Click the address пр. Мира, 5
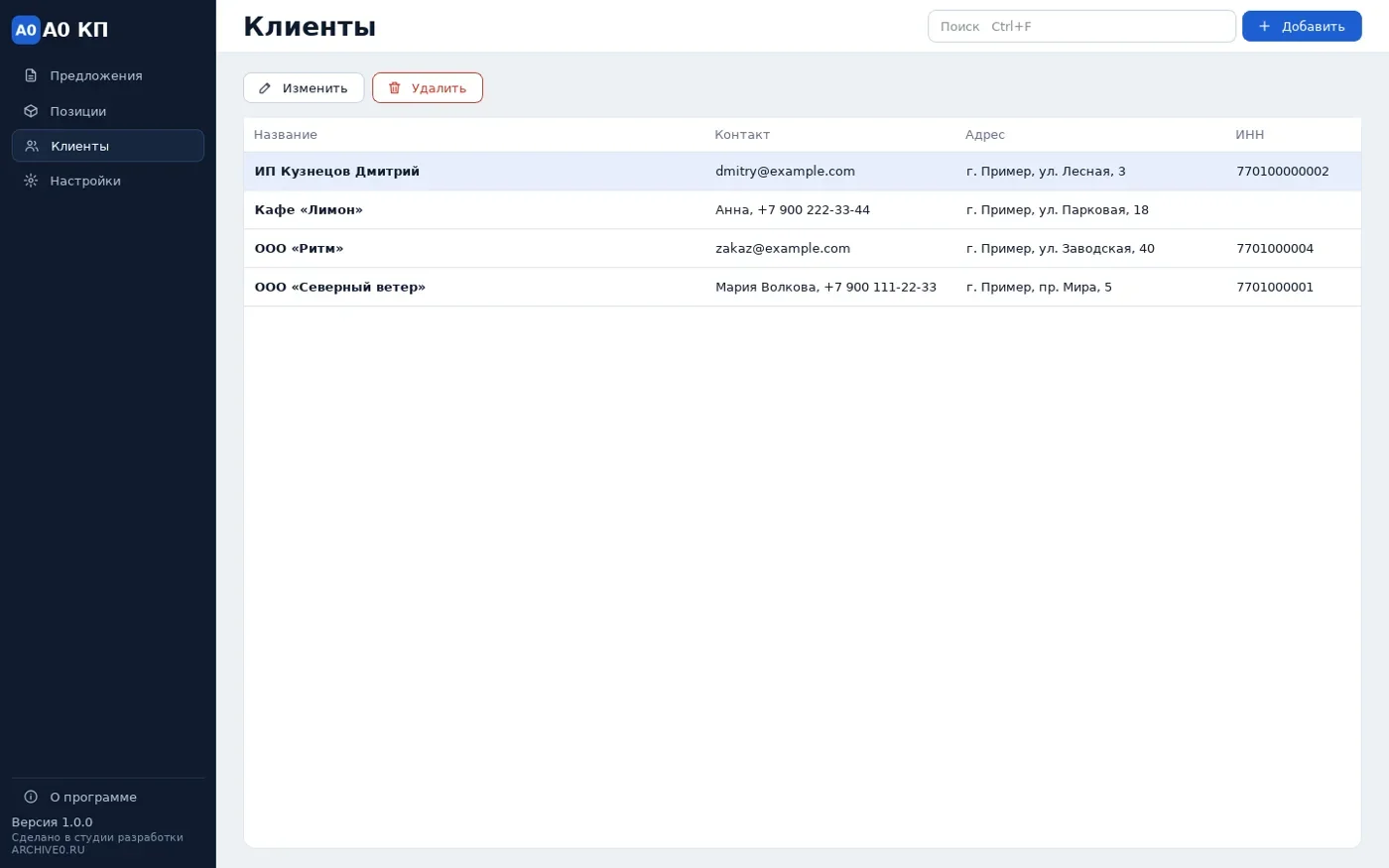 pos(1039,288)
